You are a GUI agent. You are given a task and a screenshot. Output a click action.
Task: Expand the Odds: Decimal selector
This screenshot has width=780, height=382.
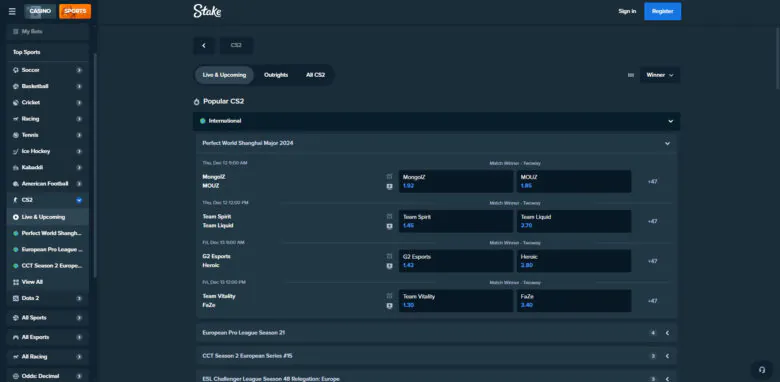click(79, 376)
